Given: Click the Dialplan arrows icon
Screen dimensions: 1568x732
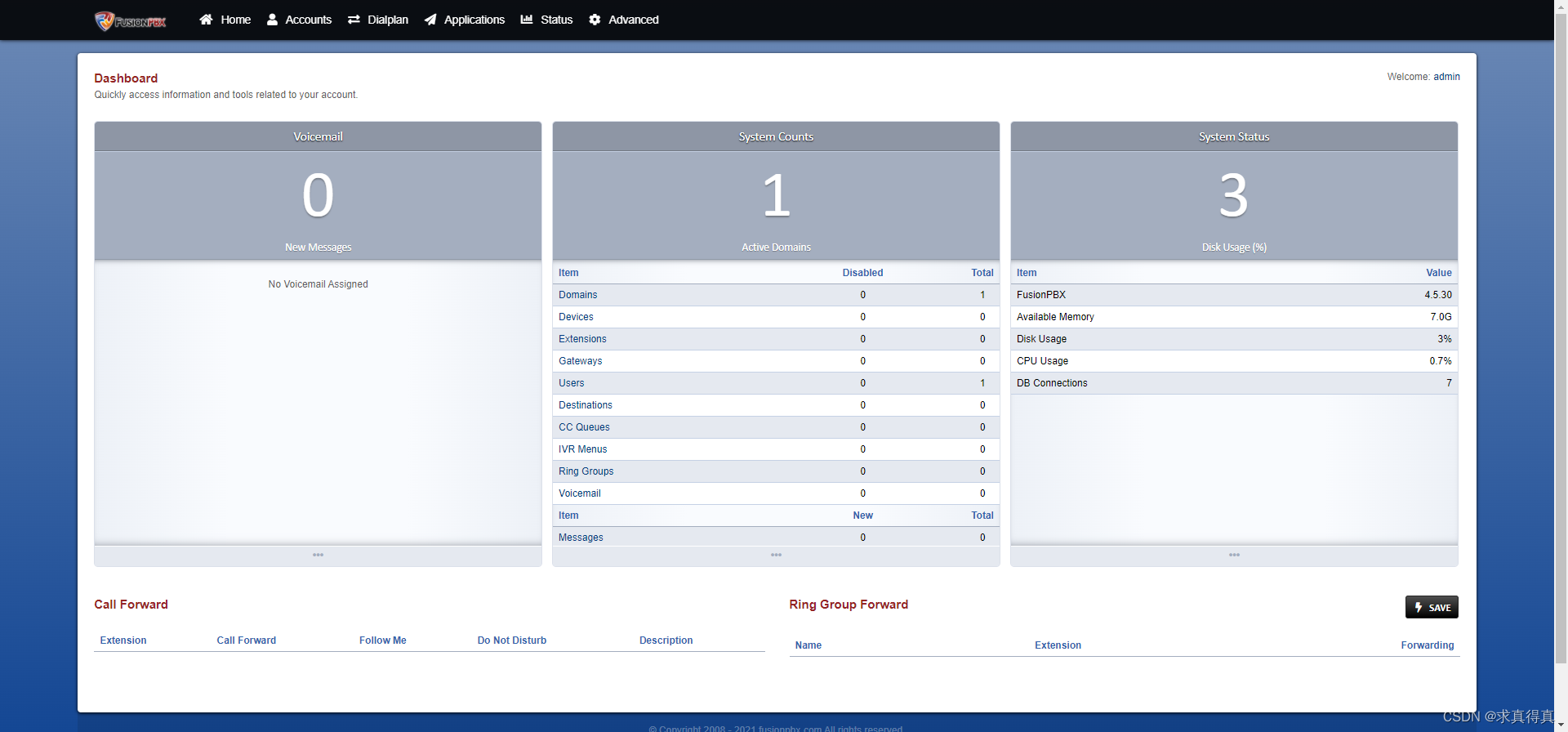Looking at the screenshot, I should point(354,20).
